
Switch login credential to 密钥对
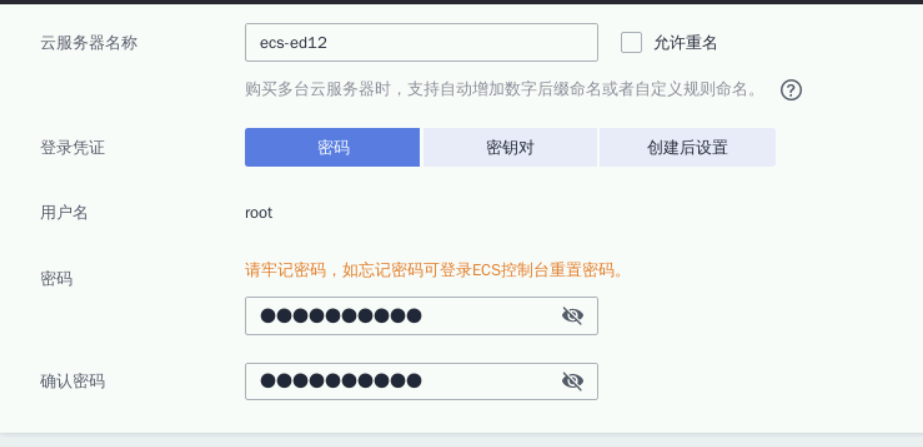(x=510, y=147)
